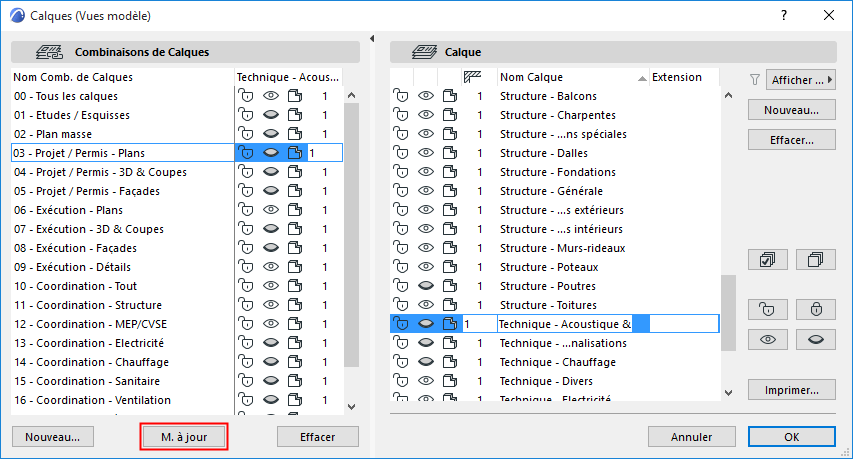Click the Nom Comb. de Calques header
The width and height of the screenshot is (853, 459).
click(122, 77)
